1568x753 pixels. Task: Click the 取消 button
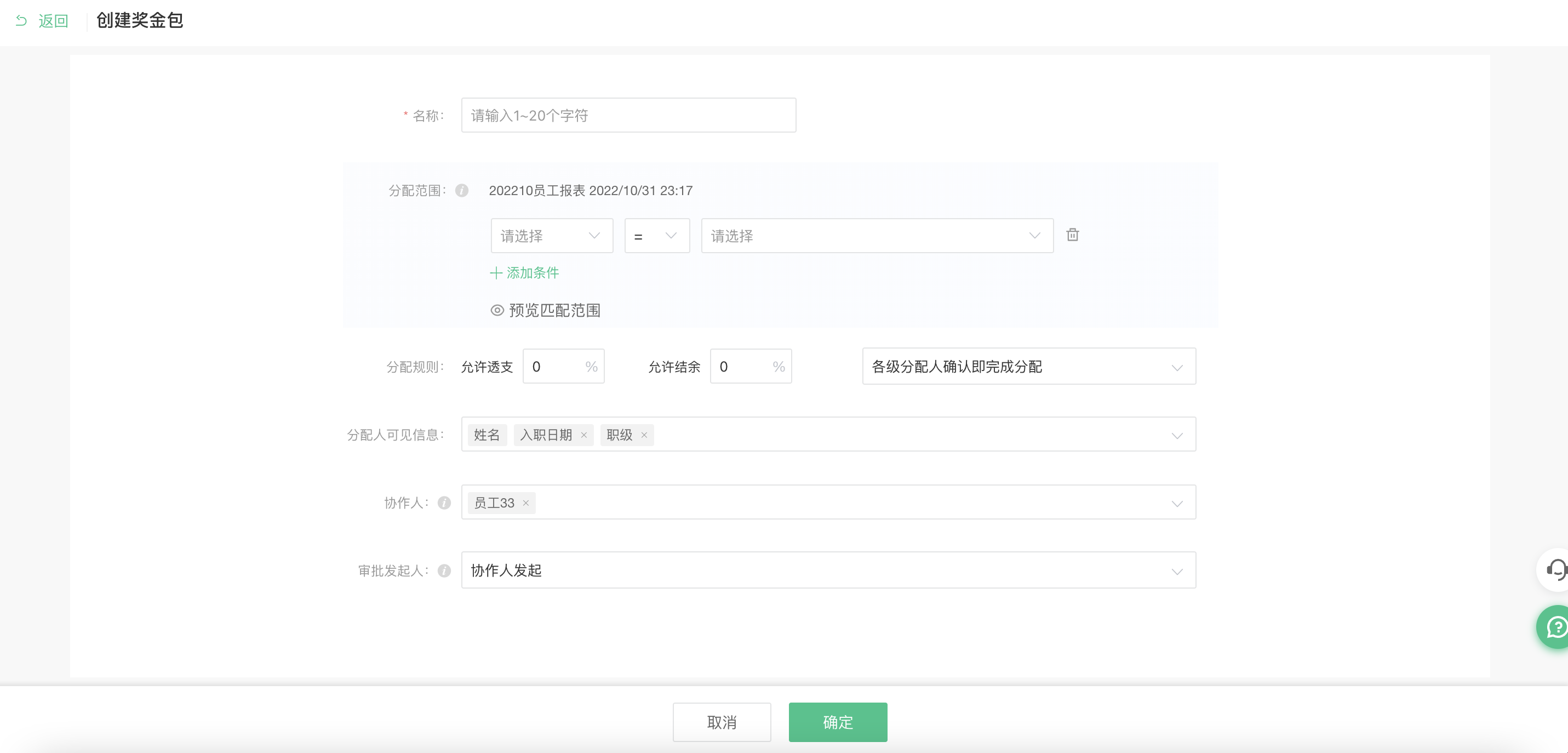pos(722,722)
